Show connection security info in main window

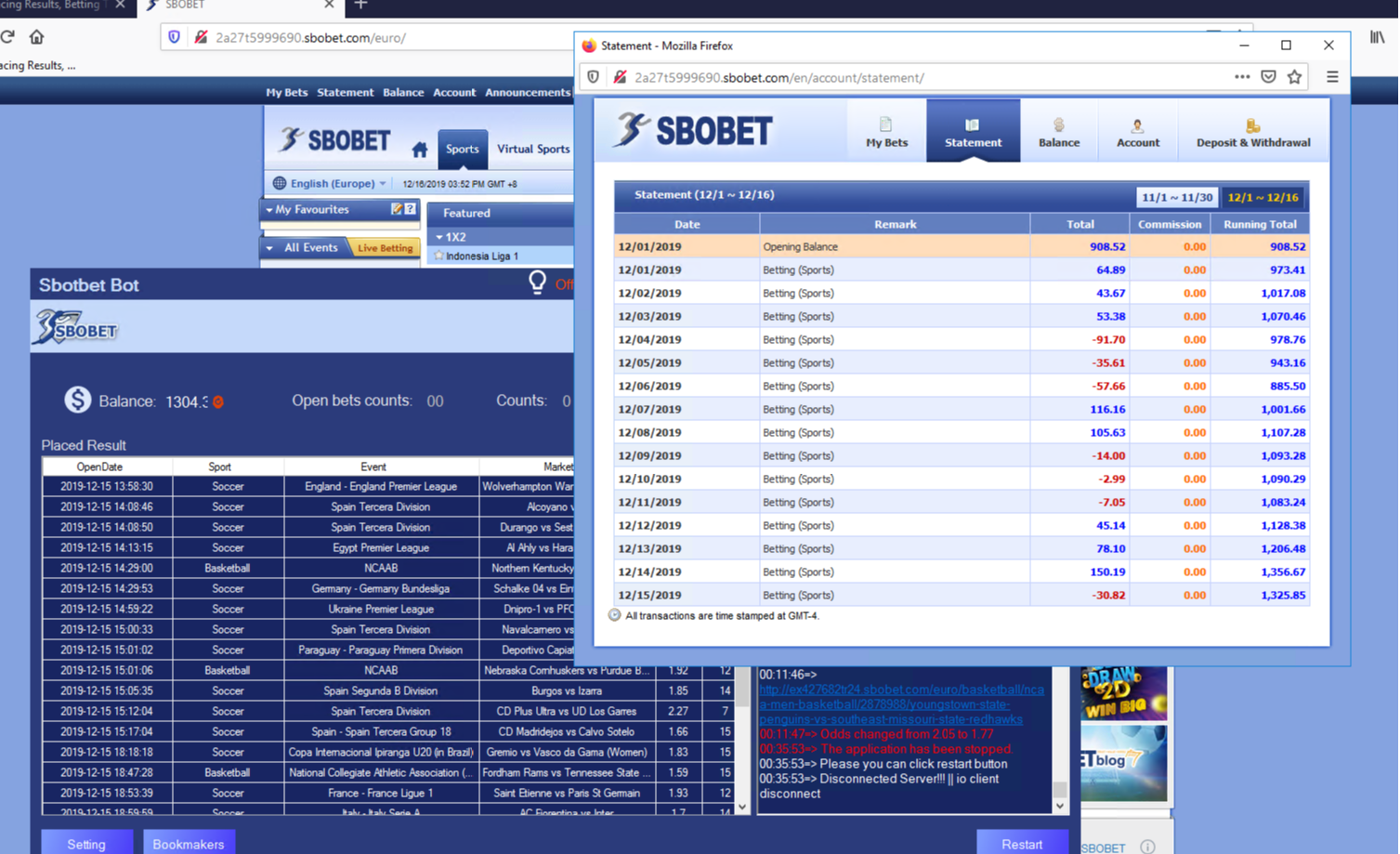(200, 37)
